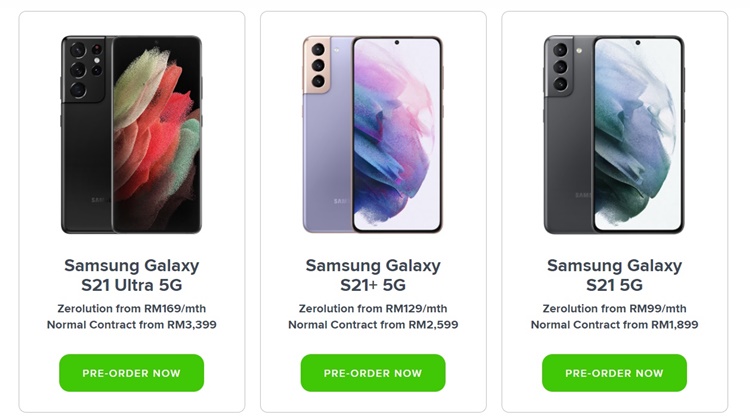
Task: Select the Samsung Galaxy S21 5G title
Action: coord(615,275)
